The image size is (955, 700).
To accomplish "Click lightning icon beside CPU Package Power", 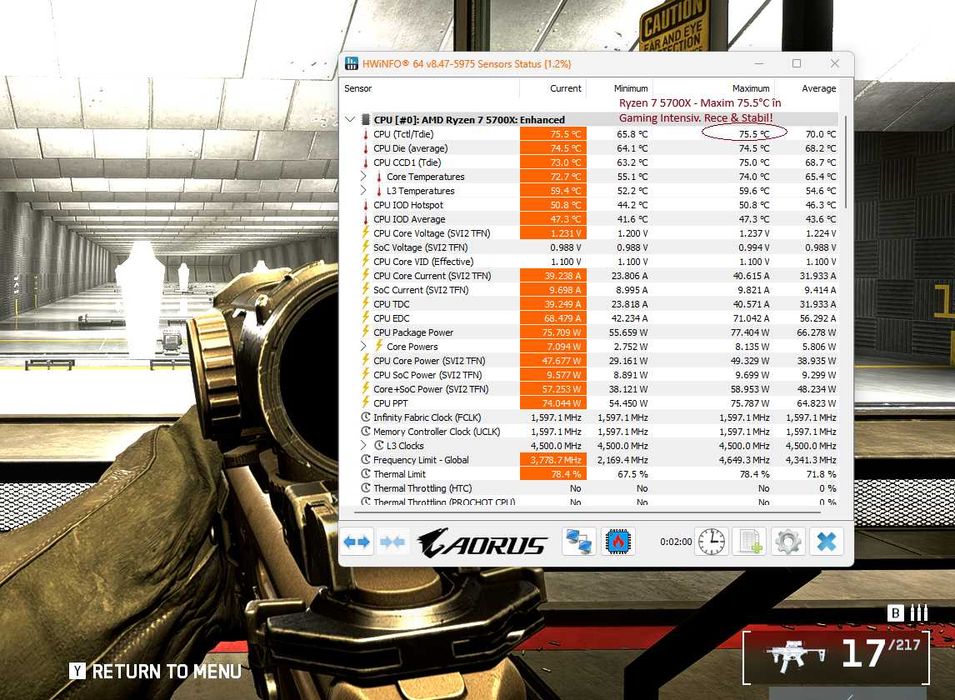I will 365,332.
